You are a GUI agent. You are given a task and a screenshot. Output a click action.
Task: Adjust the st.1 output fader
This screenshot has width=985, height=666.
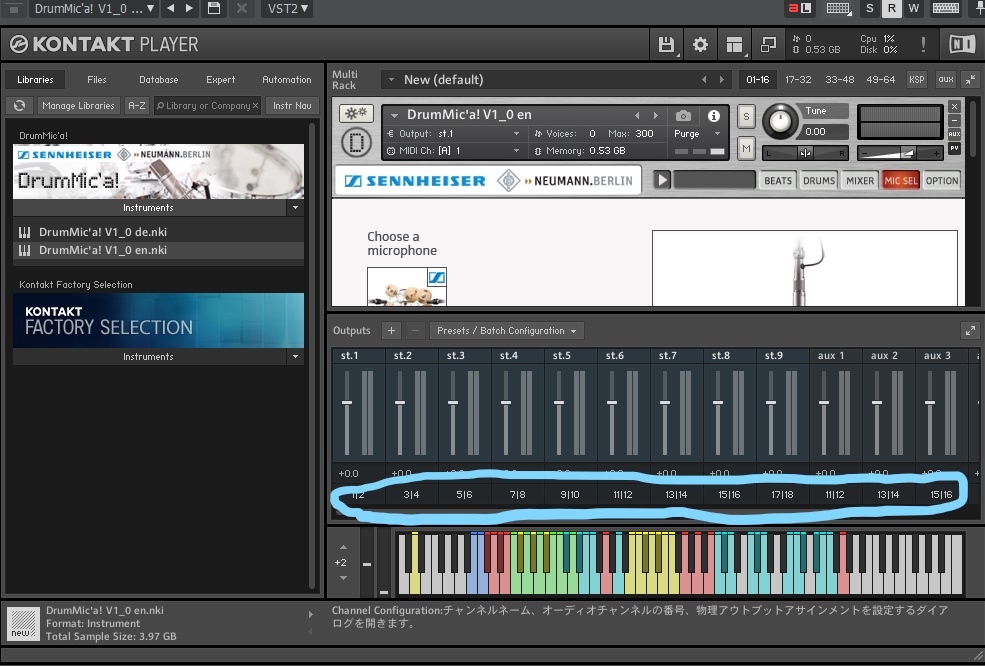[x=348, y=402]
